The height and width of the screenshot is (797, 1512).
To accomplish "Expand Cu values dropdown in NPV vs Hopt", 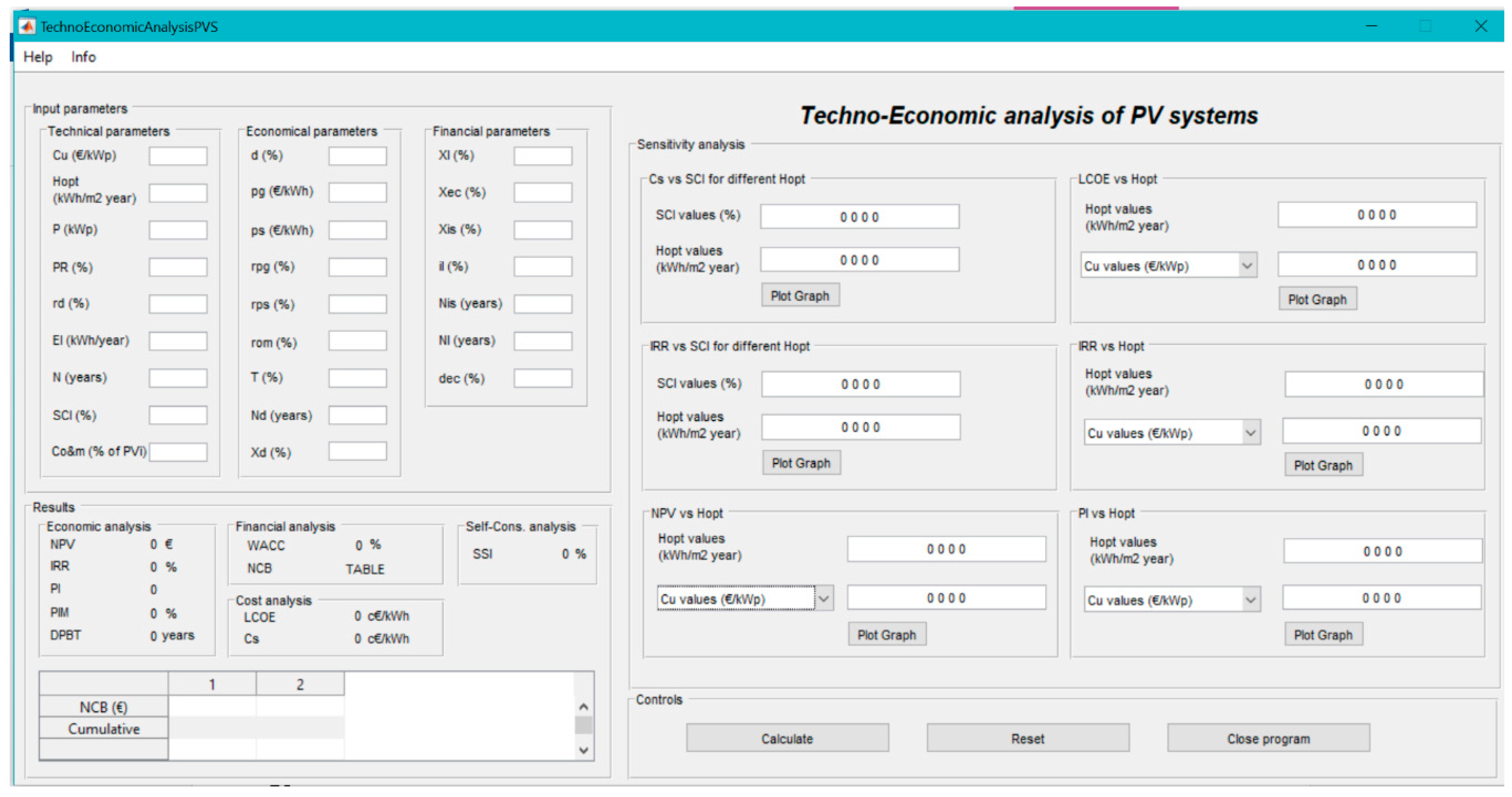I will 824,599.
